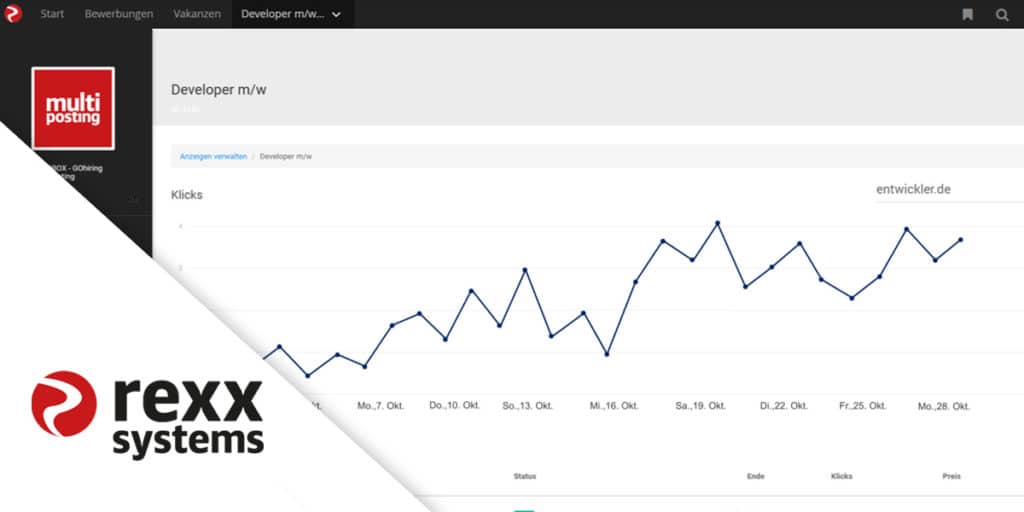Viewport: 1024px width, 512px height.
Task: Click the multiposting logo tile
Action: (73, 108)
